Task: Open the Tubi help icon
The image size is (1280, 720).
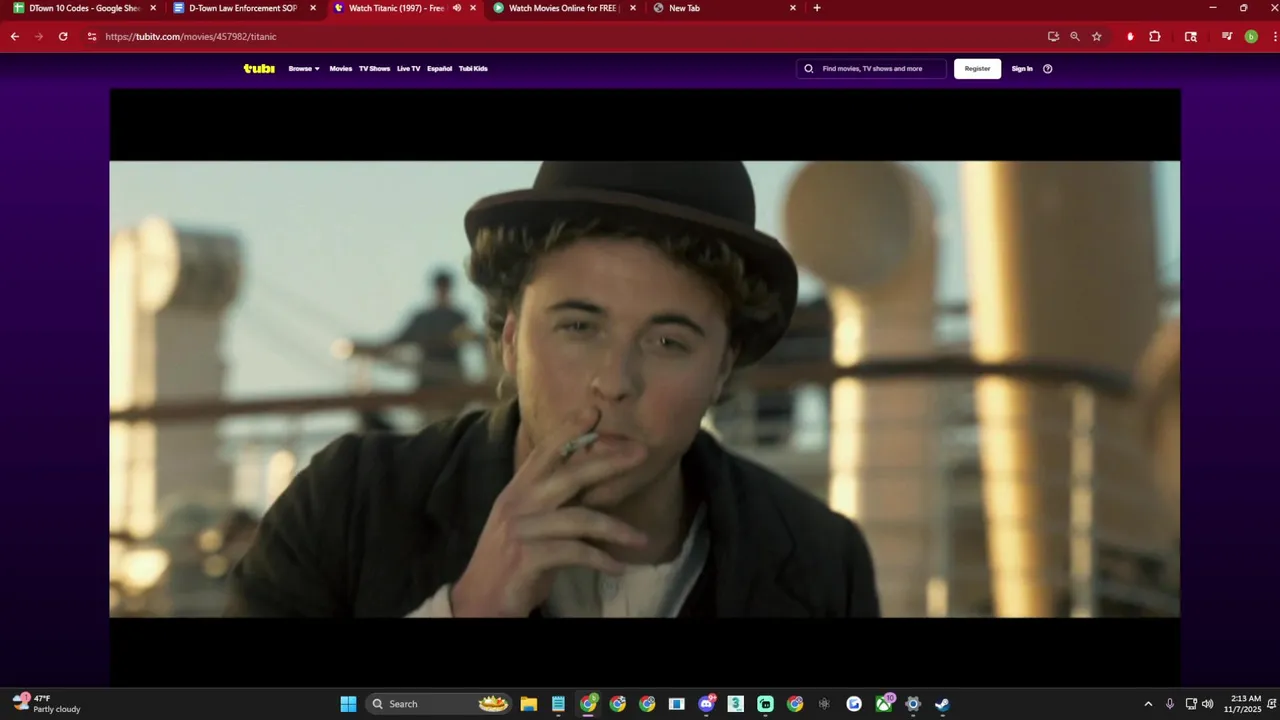Action: 1048,69
